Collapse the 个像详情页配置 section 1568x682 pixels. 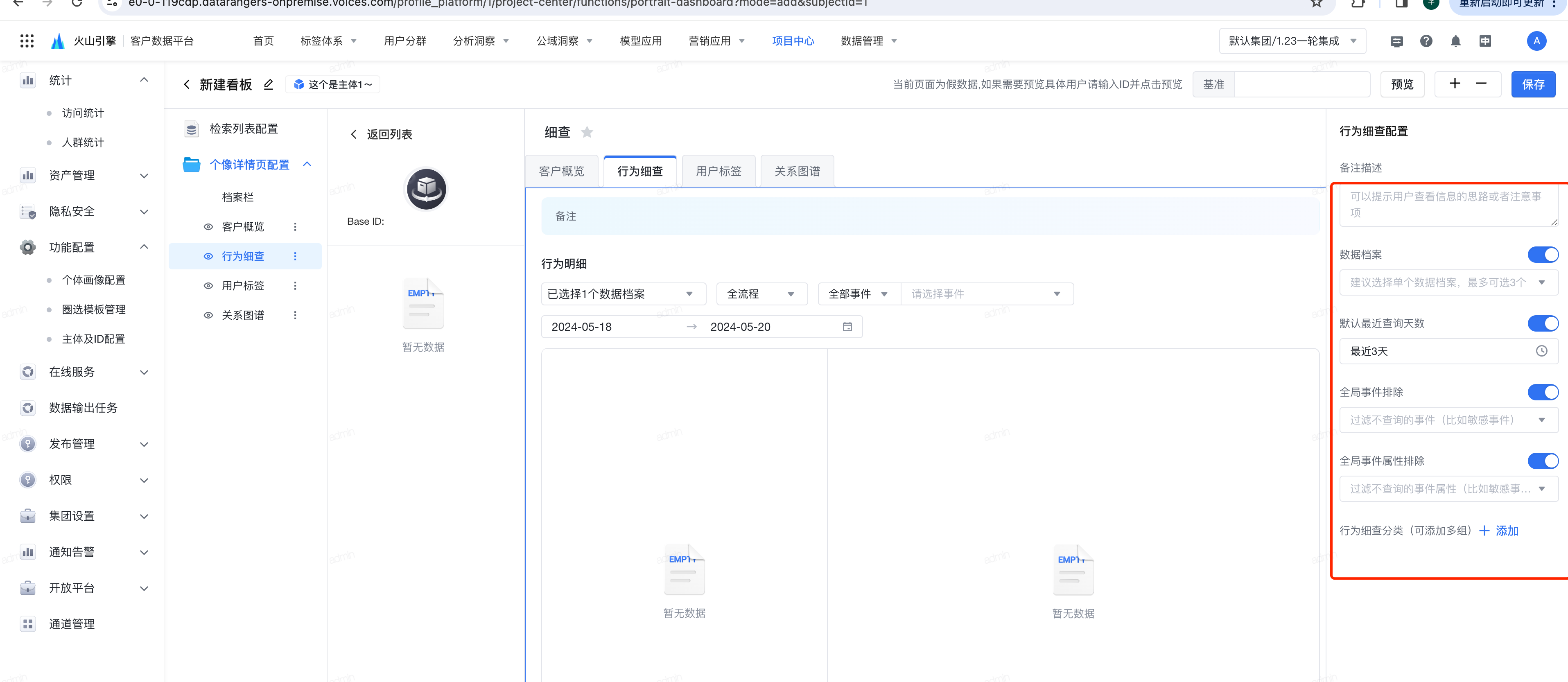[307, 164]
